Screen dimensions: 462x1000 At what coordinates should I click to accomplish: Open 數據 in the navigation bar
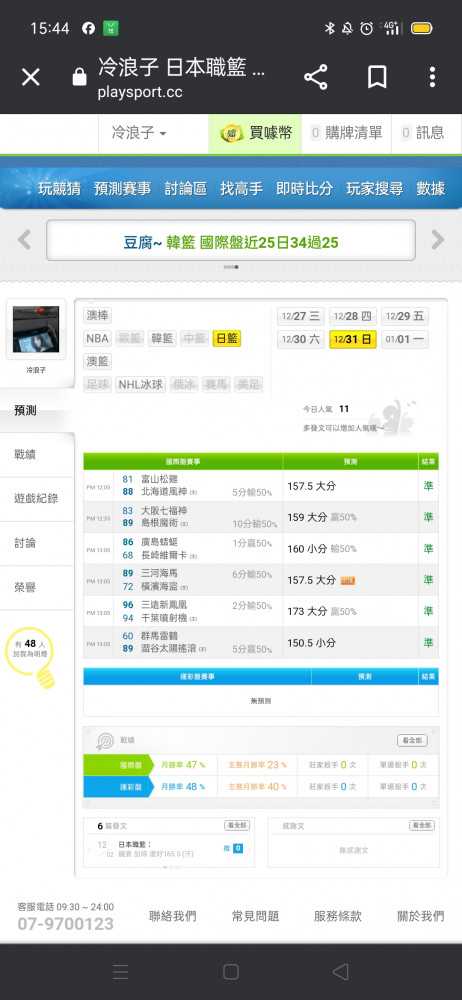[431, 189]
